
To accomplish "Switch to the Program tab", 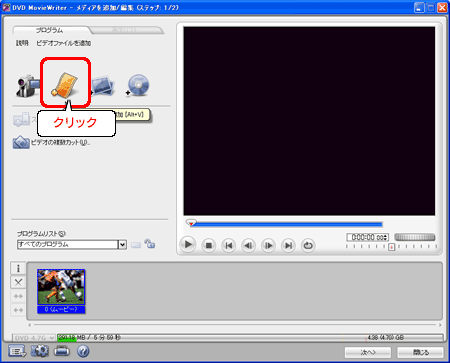I will tap(49, 30).
